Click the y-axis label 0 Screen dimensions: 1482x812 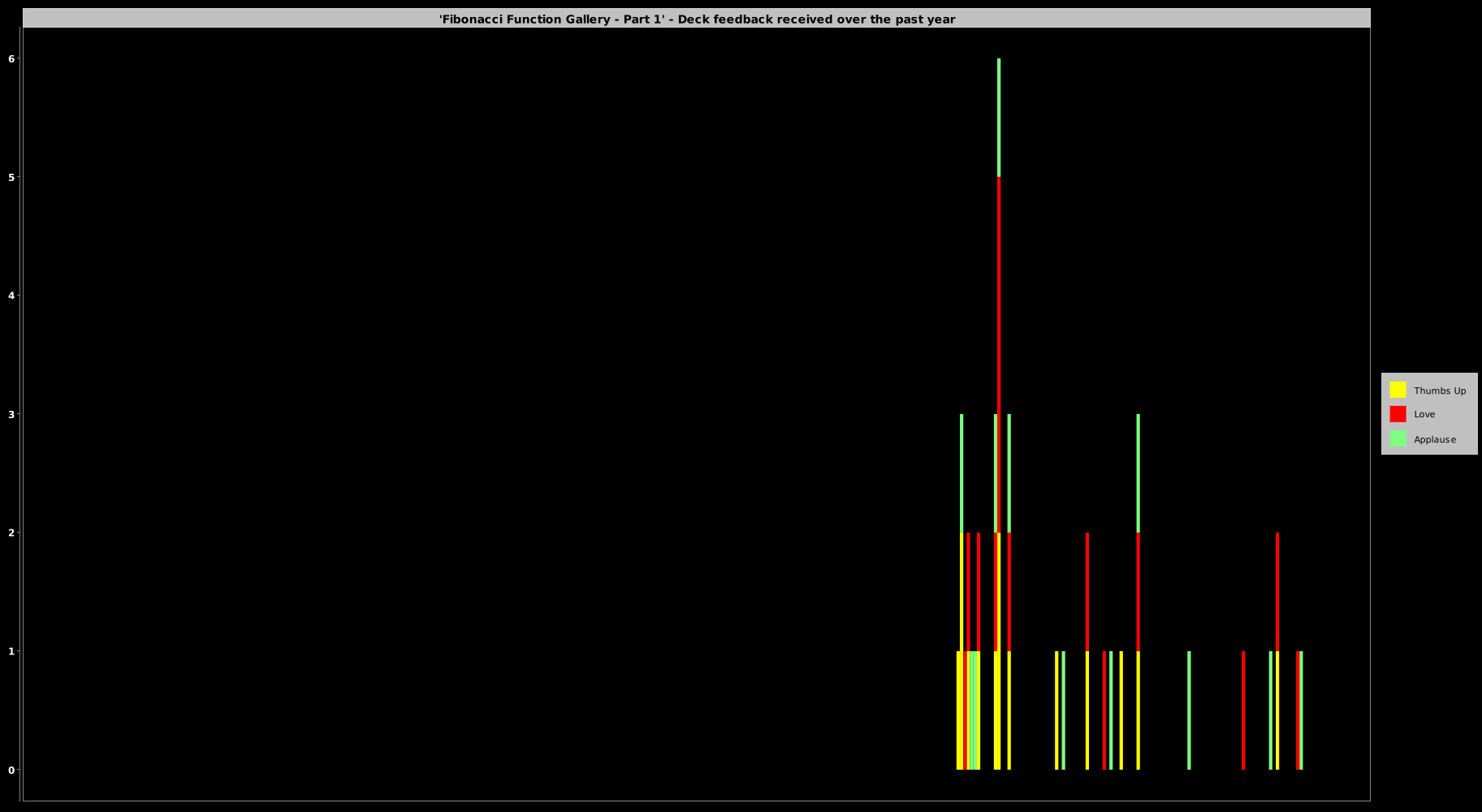pyautogui.click(x=12, y=770)
